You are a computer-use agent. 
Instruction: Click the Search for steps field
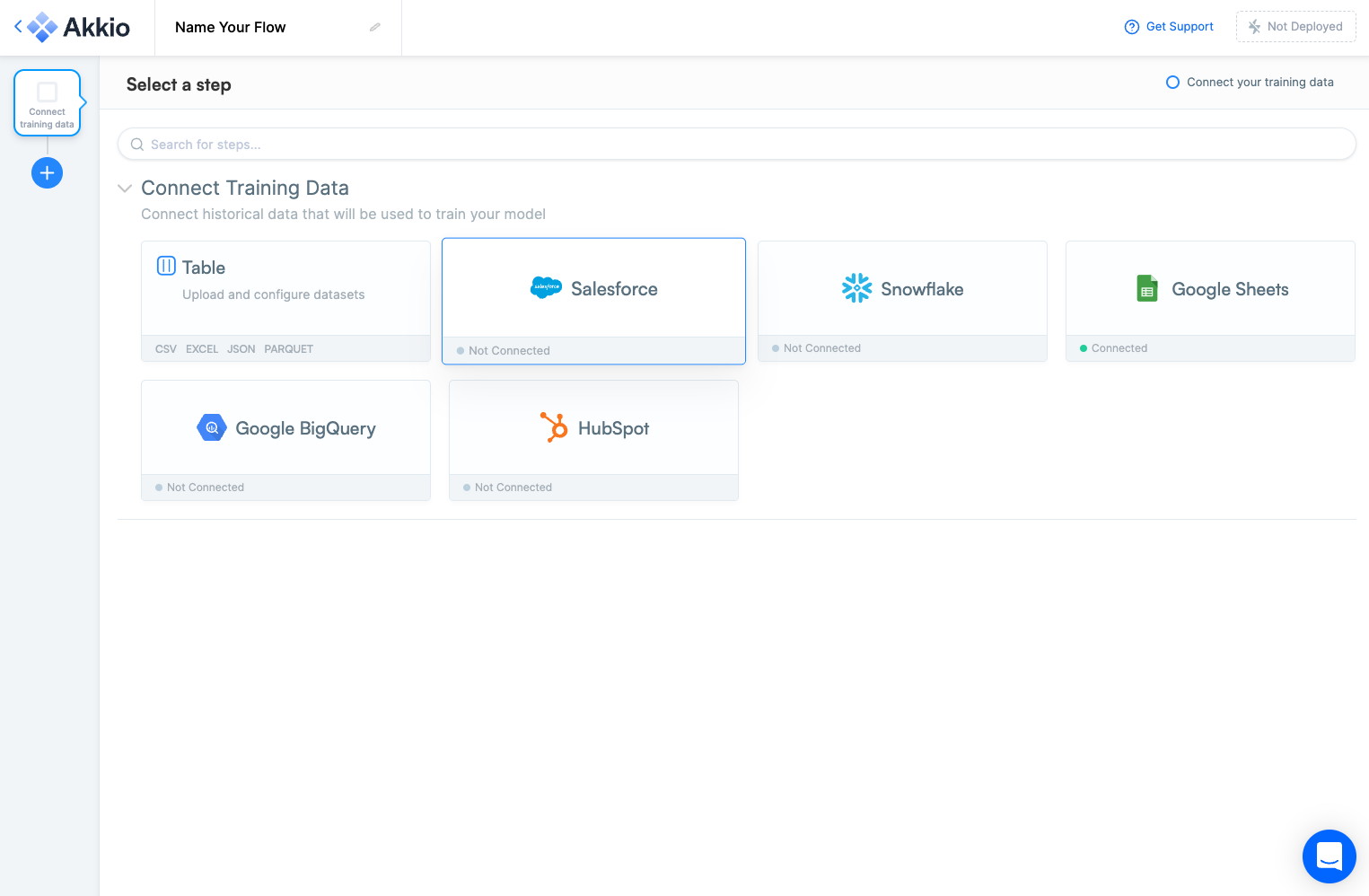coord(736,145)
